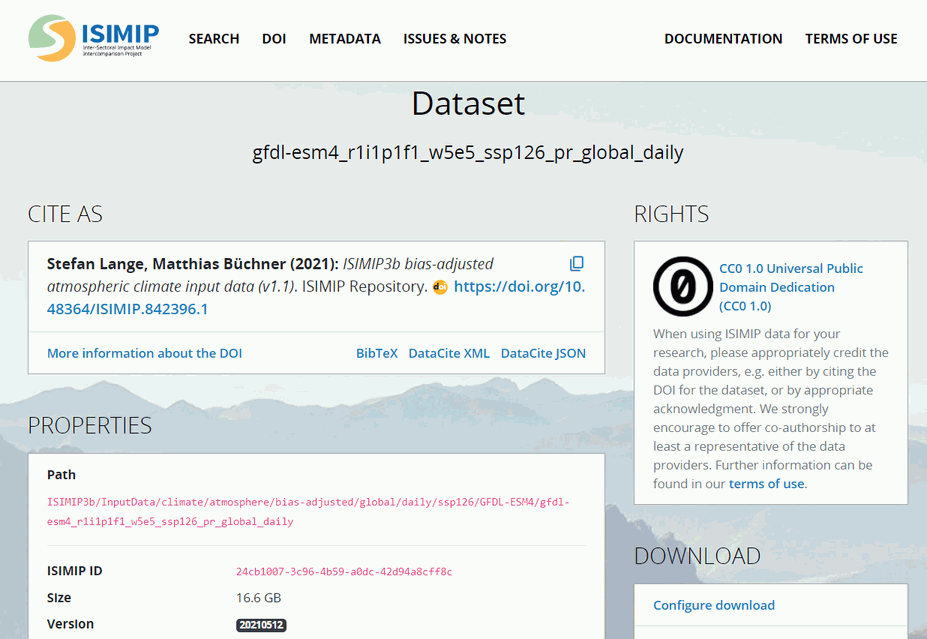Click the ISIMIP logo
Image resolution: width=927 pixels, height=639 pixels.
pos(94,38)
